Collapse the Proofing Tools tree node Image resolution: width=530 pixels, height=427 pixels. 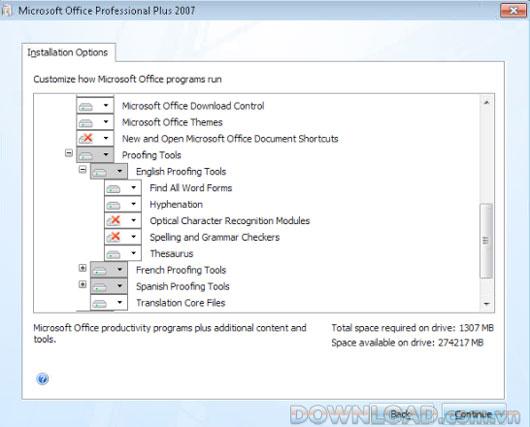tap(69, 153)
